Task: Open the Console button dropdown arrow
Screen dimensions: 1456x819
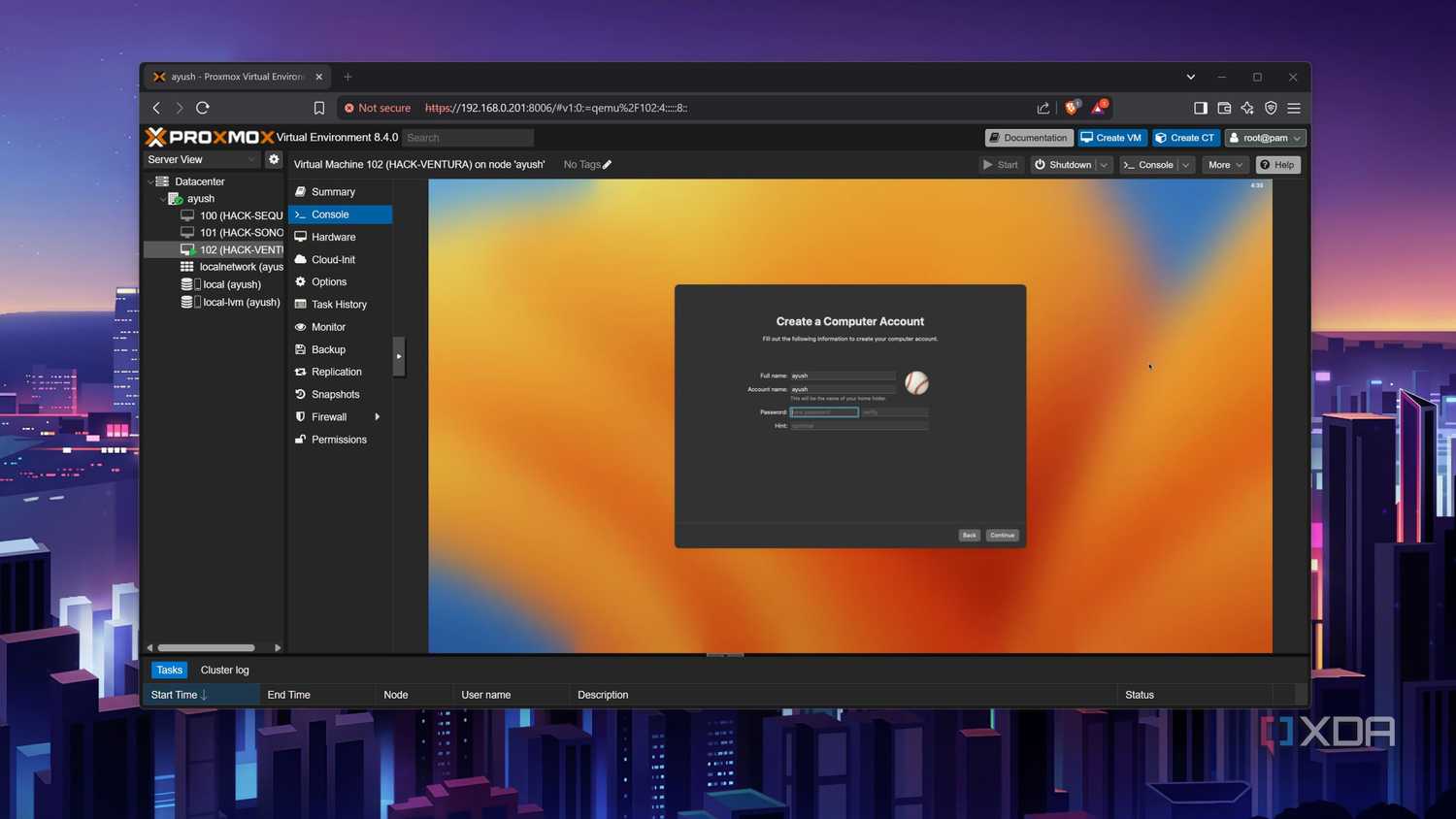Action: (x=1186, y=165)
